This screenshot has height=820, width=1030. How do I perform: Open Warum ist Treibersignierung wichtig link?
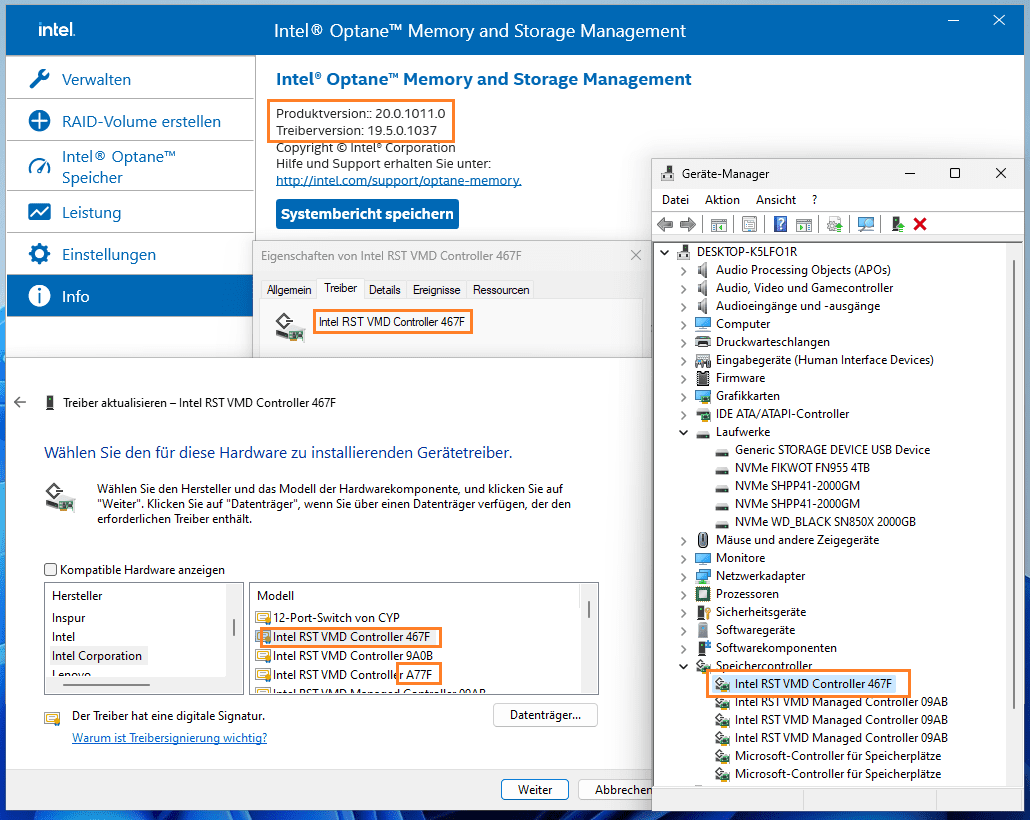169,738
